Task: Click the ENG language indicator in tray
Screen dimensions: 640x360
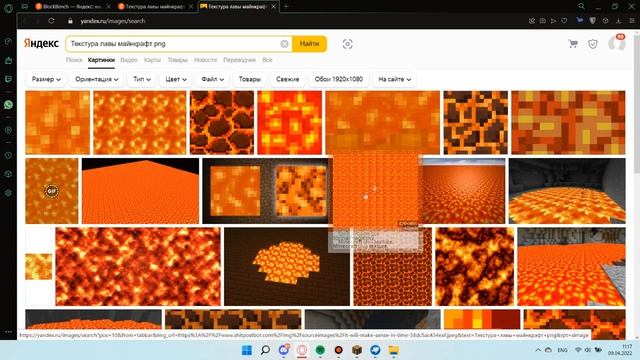Action: pos(562,350)
